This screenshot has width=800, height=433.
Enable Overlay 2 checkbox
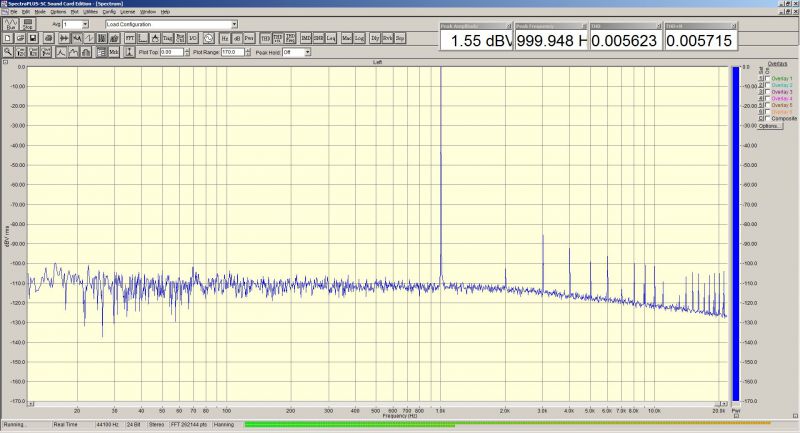768,85
